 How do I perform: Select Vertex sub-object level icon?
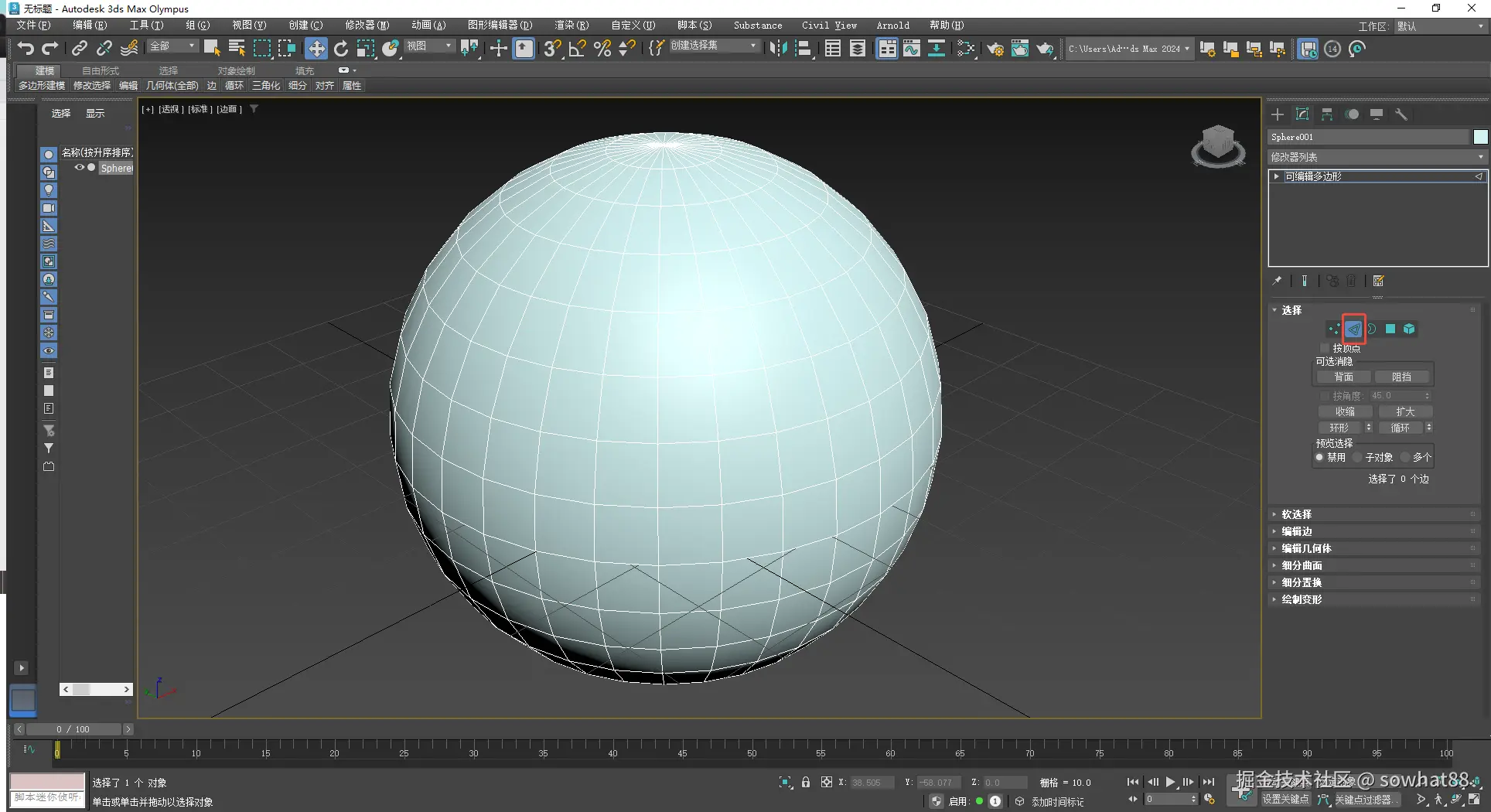(x=1334, y=329)
